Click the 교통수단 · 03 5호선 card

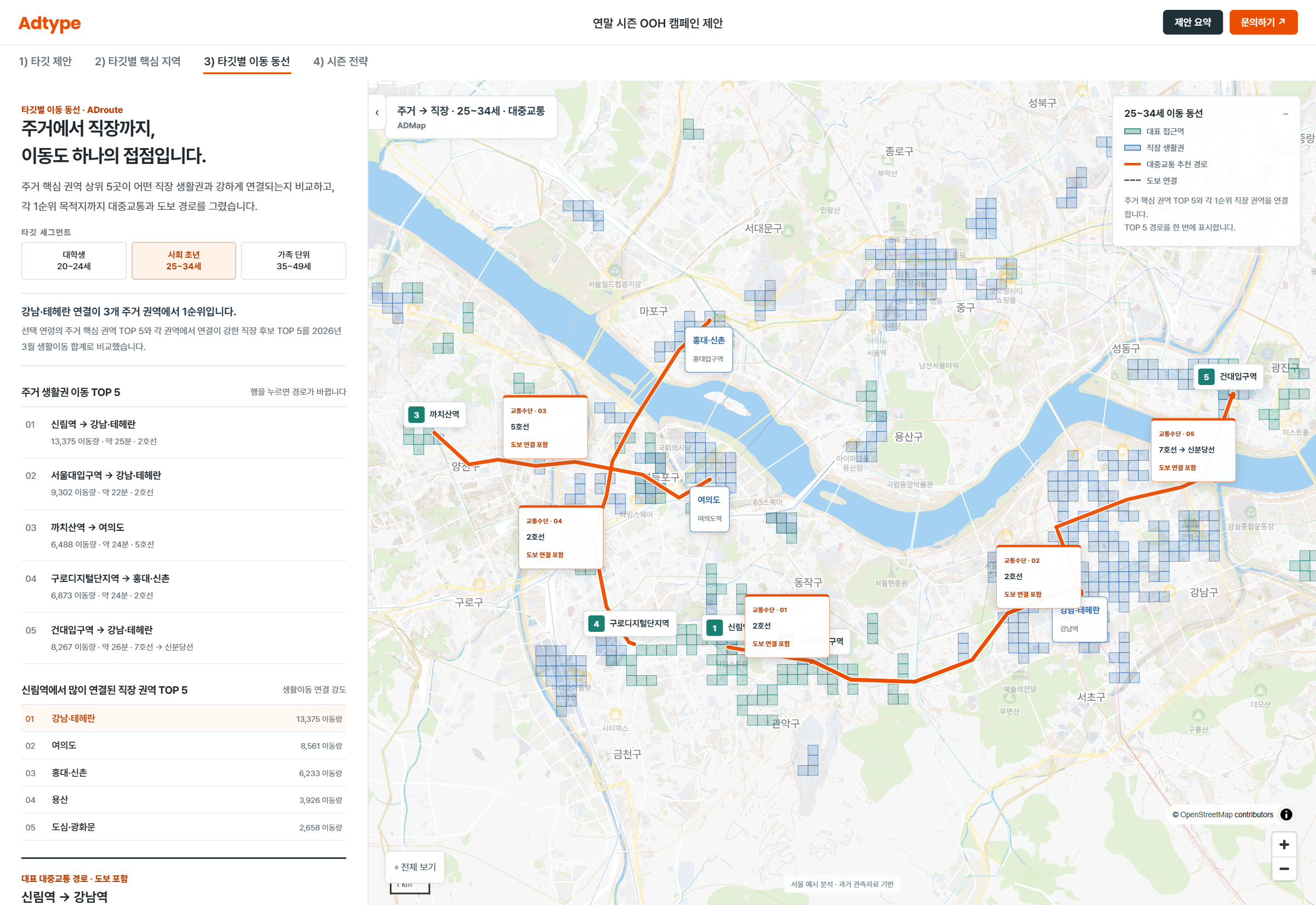pyautogui.click(x=544, y=427)
